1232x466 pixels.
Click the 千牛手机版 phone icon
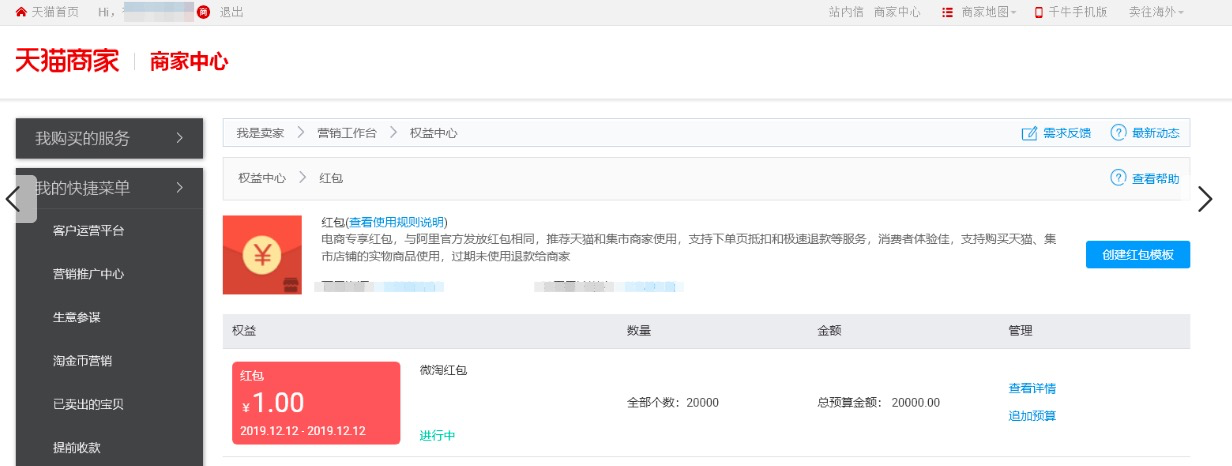pos(1039,12)
